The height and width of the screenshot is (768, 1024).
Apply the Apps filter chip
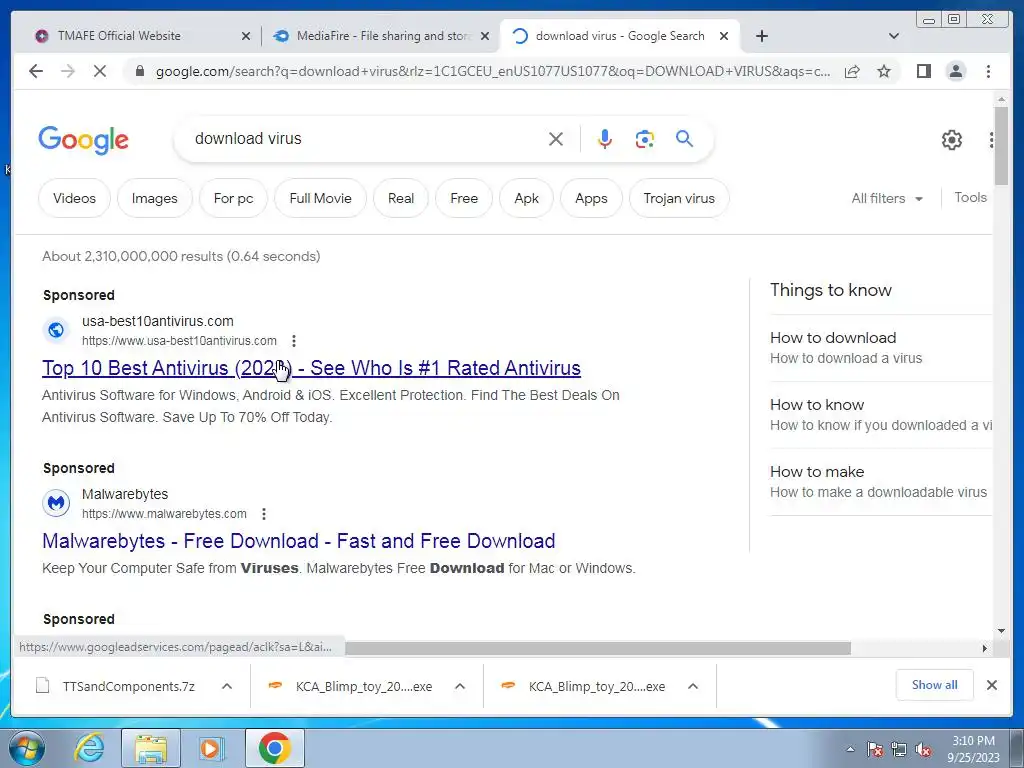[x=591, y=198]
